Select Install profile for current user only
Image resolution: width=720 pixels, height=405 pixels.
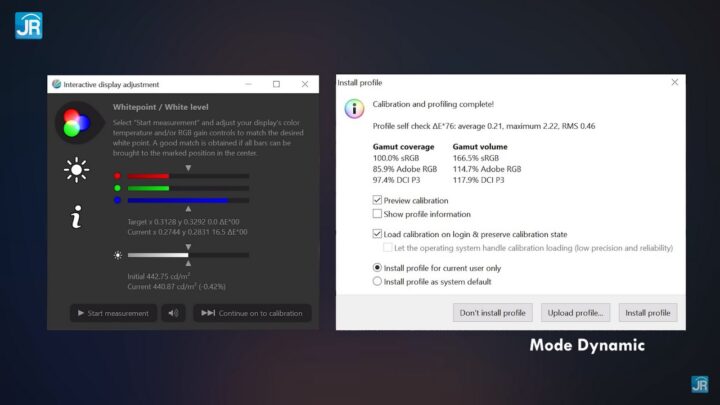[377, 268]
